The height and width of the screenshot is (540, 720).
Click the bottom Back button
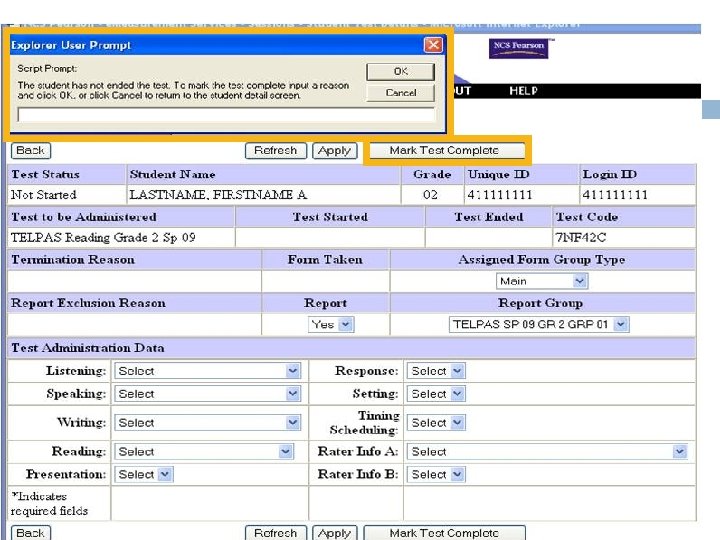tap(30, 533)
